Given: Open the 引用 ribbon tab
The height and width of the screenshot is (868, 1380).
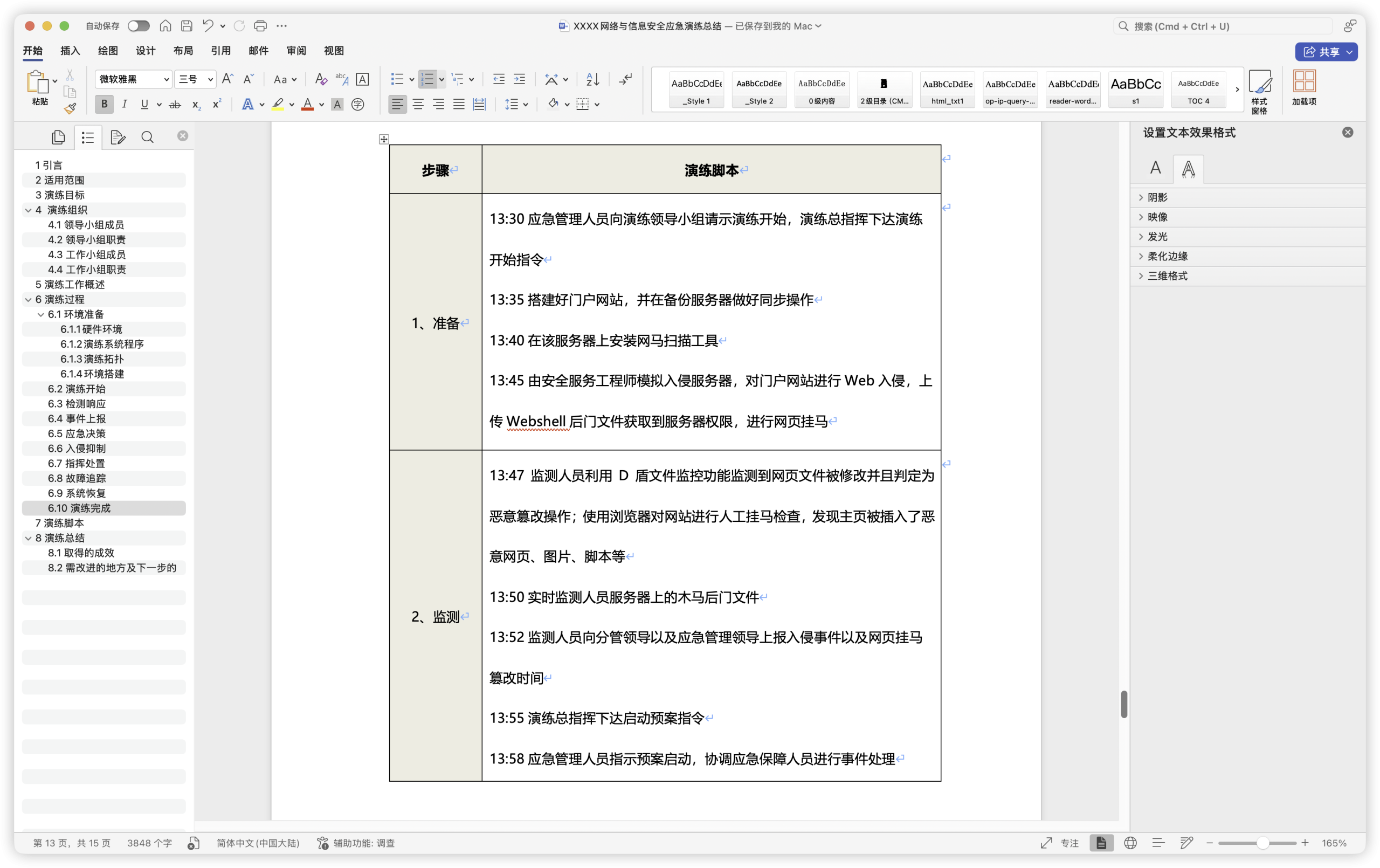Looking at the screenshot, I should (x=220, y=51).
